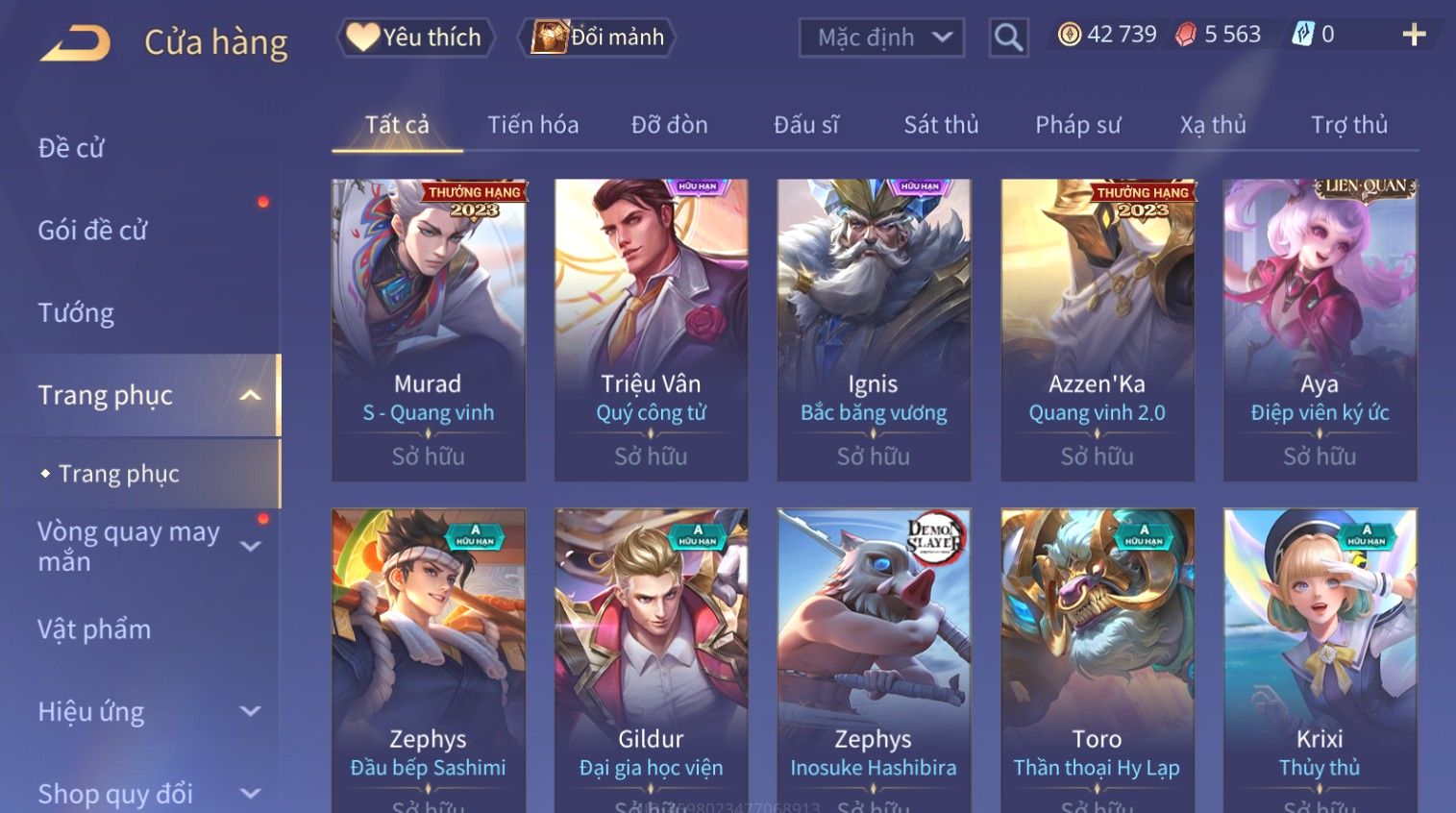Expand the Vòng quay may mắn section

(x=251, y=546)
